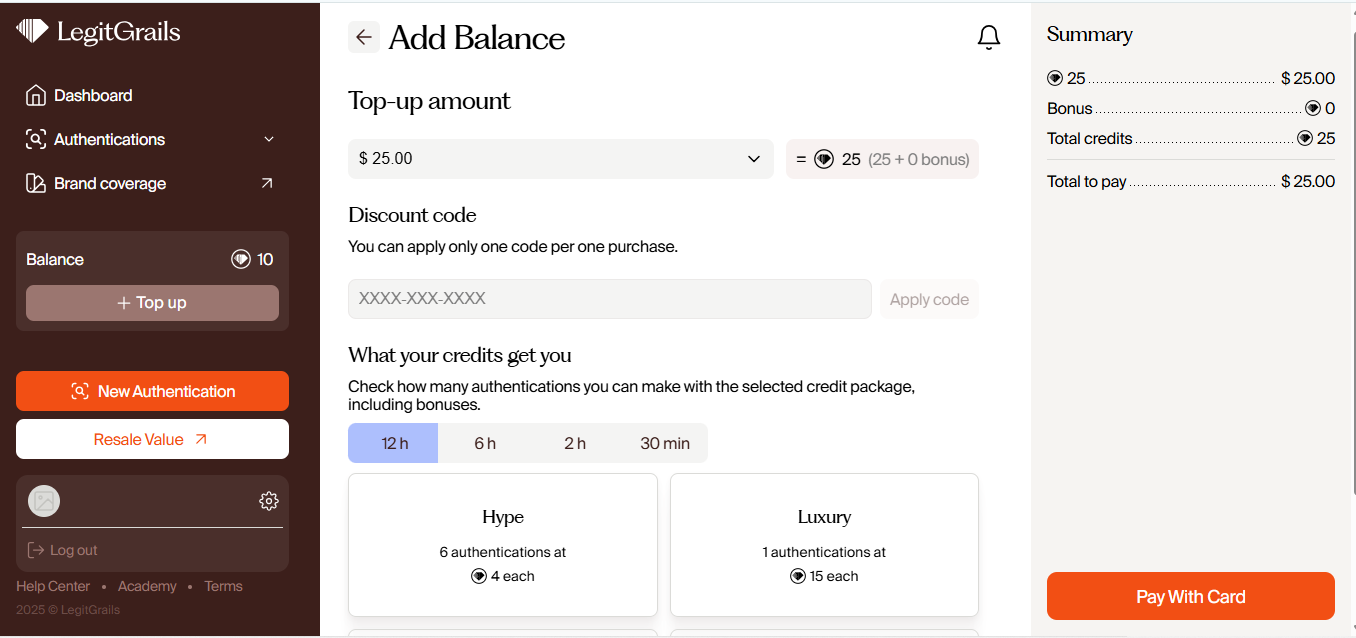This screenshot has width=1356, height=638.
Task: Select the 12 h turnaround tab
Action: tap(393, 443)
